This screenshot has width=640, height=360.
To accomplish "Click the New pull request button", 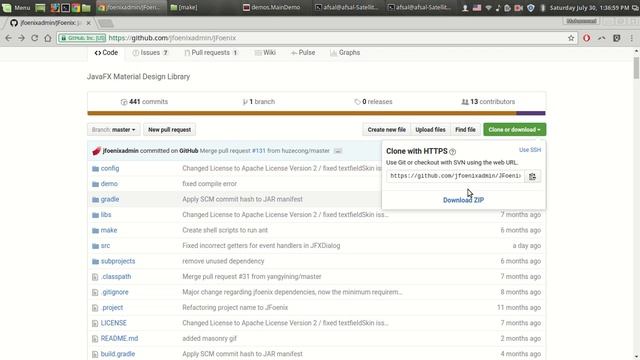I will (169, 130).
